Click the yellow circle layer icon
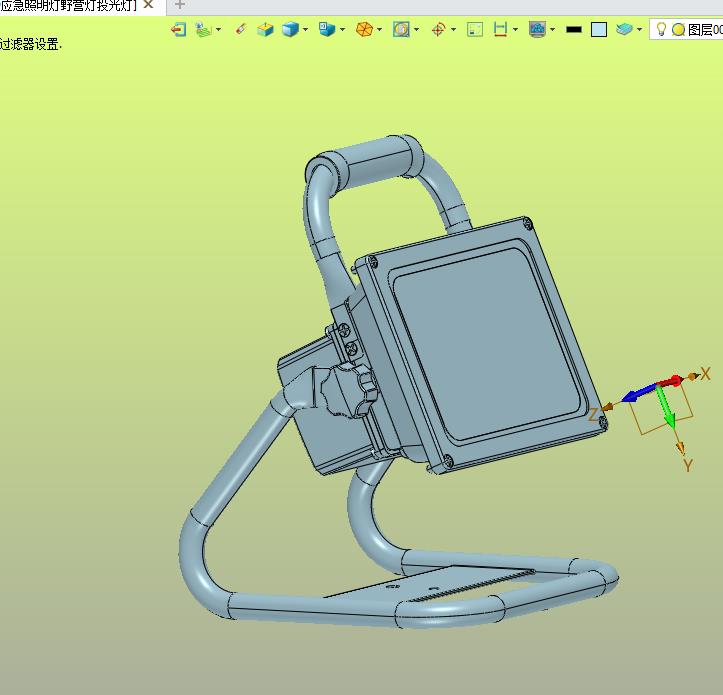This screenshot has width=723, height=695. pyautogui.click(x=678, y=30)
